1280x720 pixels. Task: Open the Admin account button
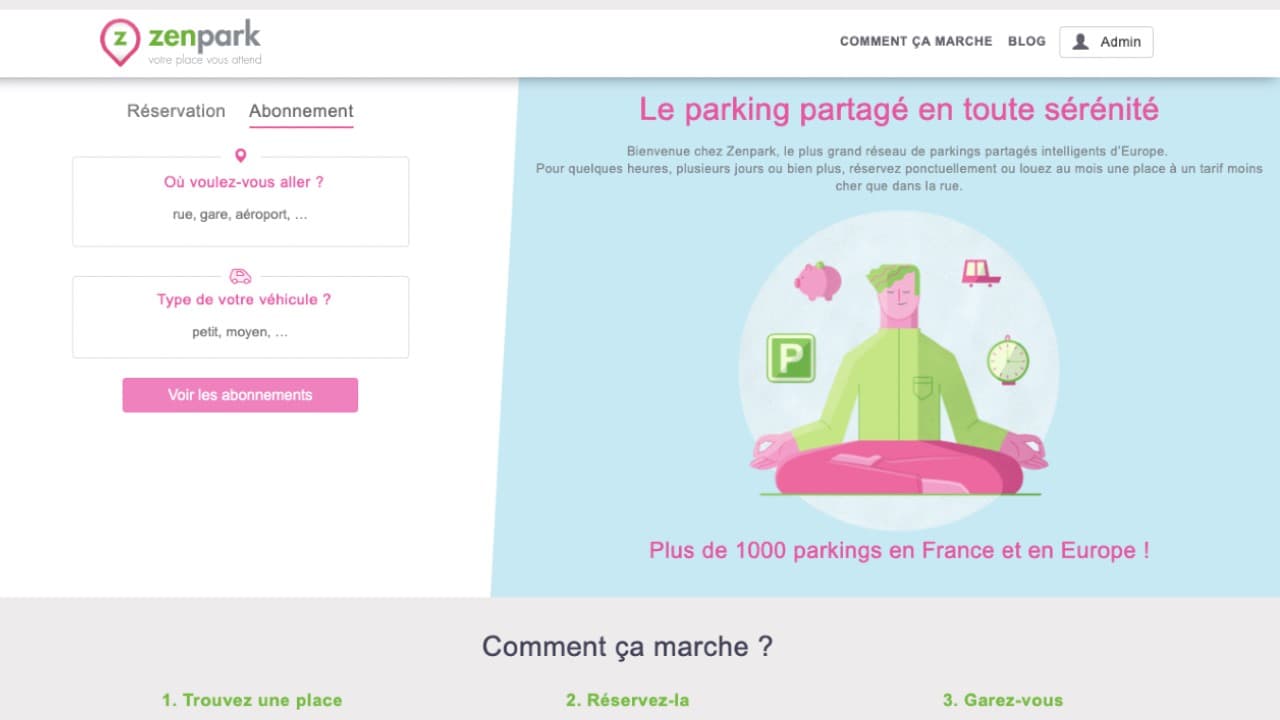pos(1106,42)
